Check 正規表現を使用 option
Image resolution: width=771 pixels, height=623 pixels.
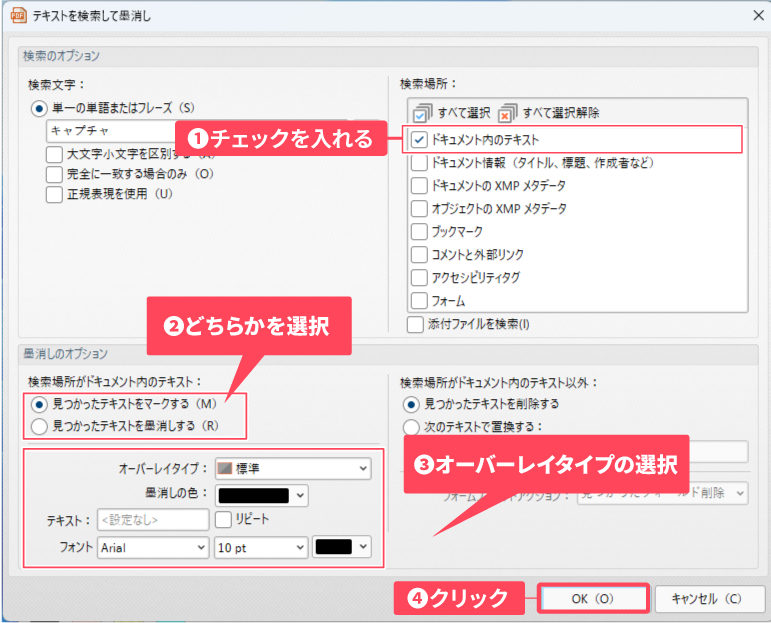55,194
